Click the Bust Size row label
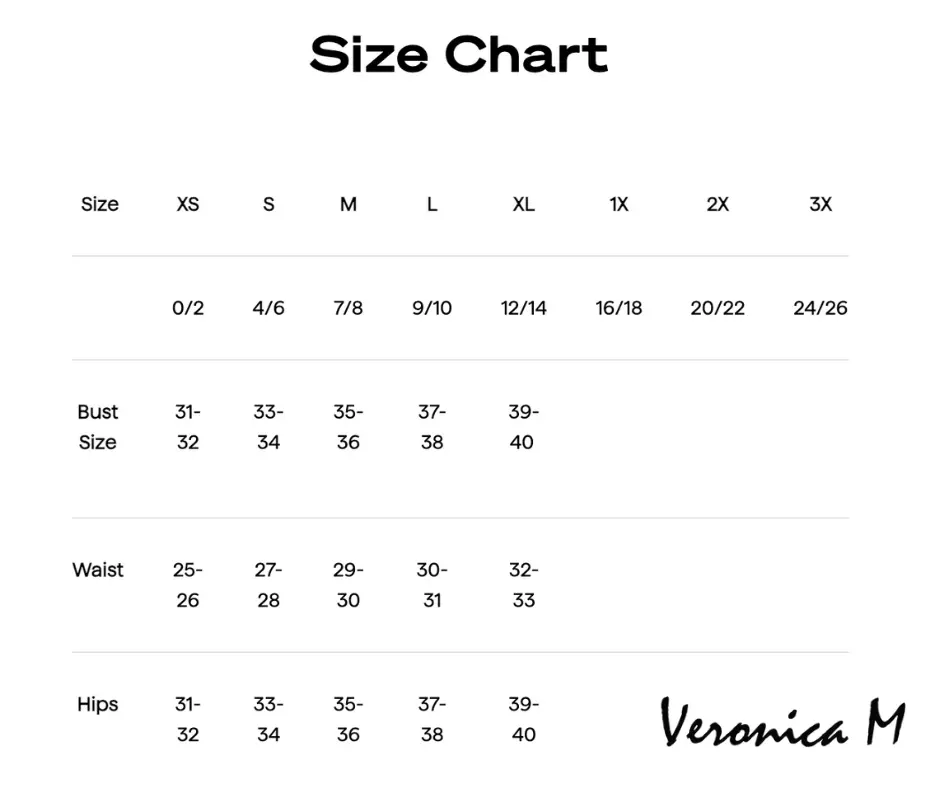940x788 pixels. (x=98, y=427)
